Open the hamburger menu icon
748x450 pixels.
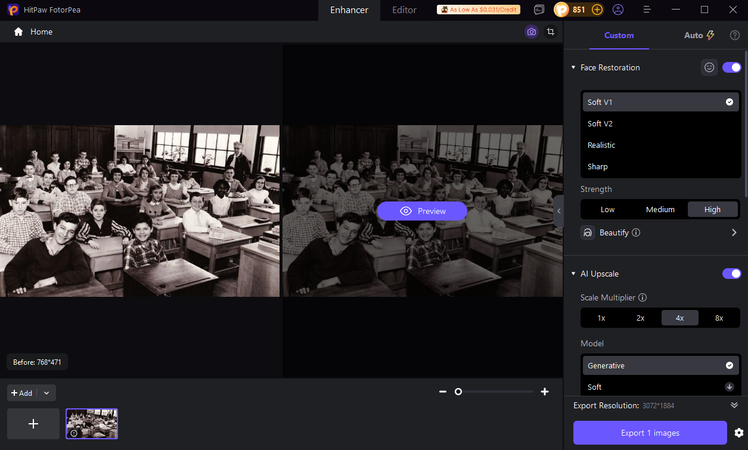tap(647, 10)
